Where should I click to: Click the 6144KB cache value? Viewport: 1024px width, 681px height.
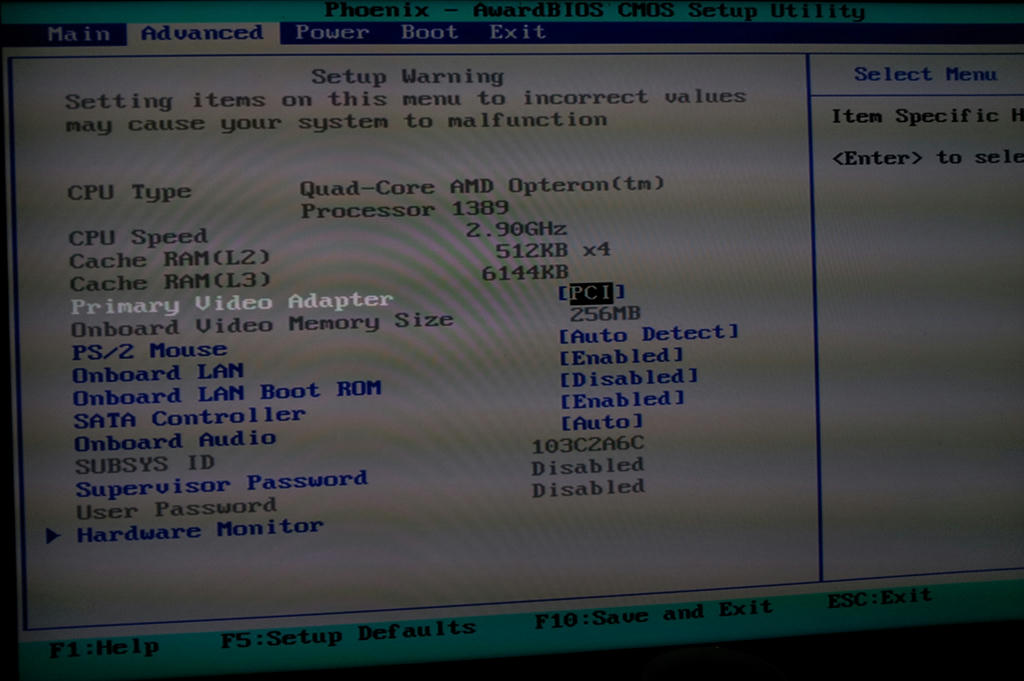(x=525, y=272)
